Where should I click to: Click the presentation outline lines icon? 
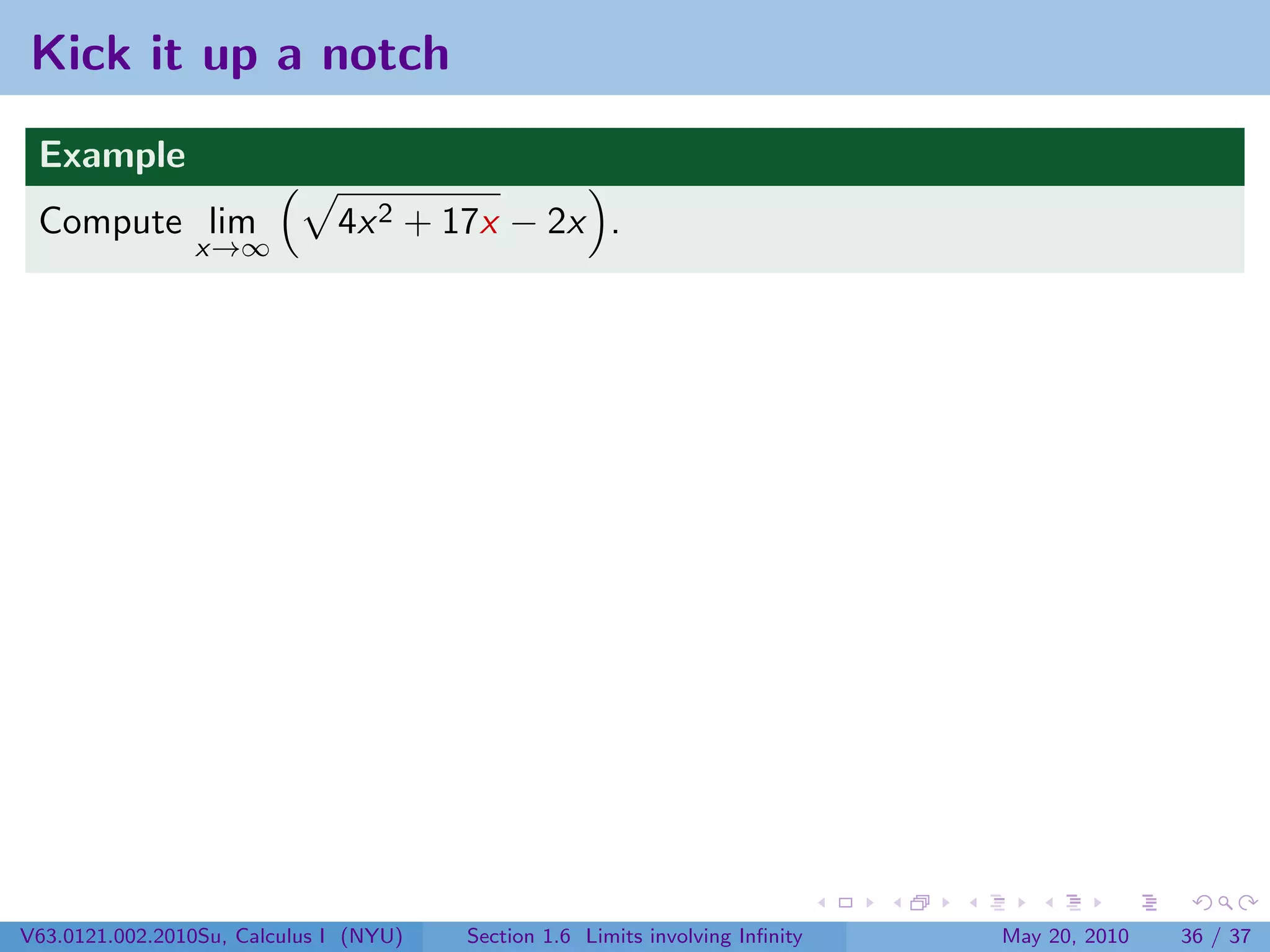pyautogui.click(x=1149, y=903)
